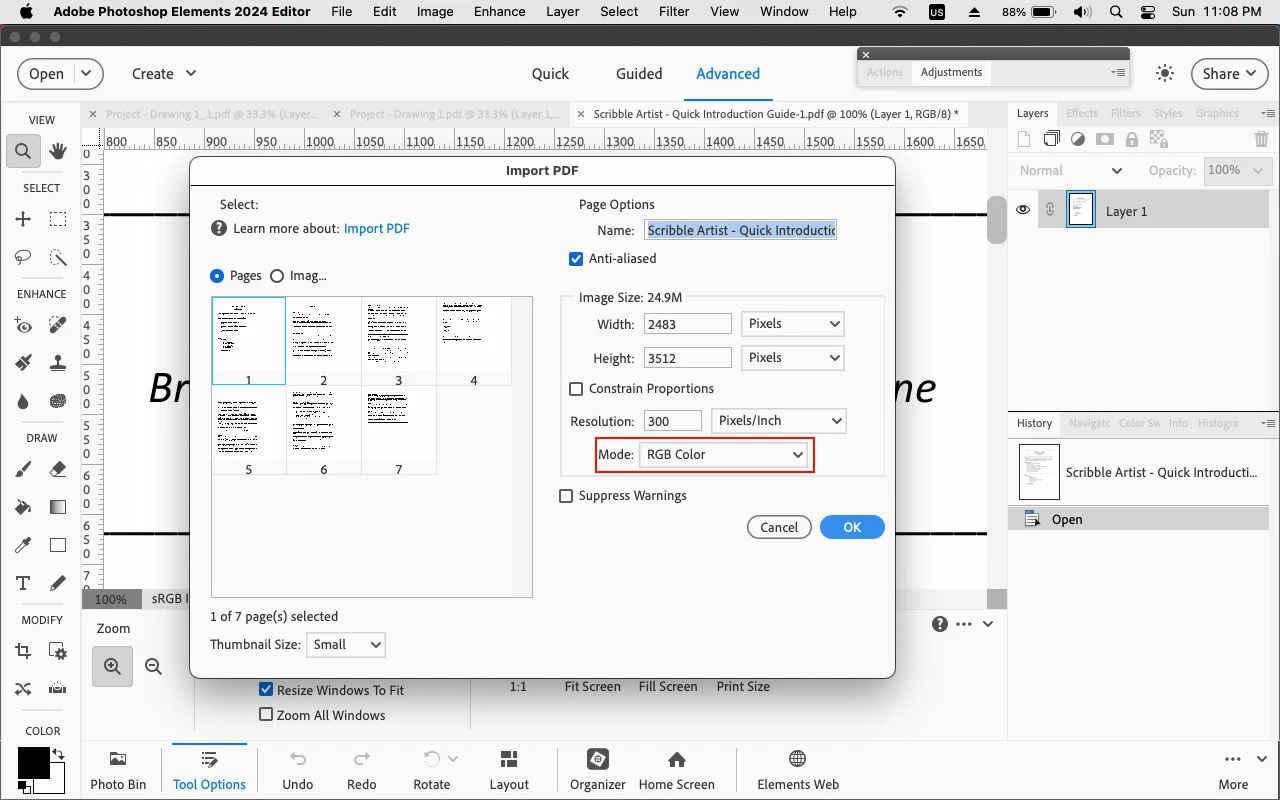
Task: Select the Lasso tool
Action: point(23,257)
